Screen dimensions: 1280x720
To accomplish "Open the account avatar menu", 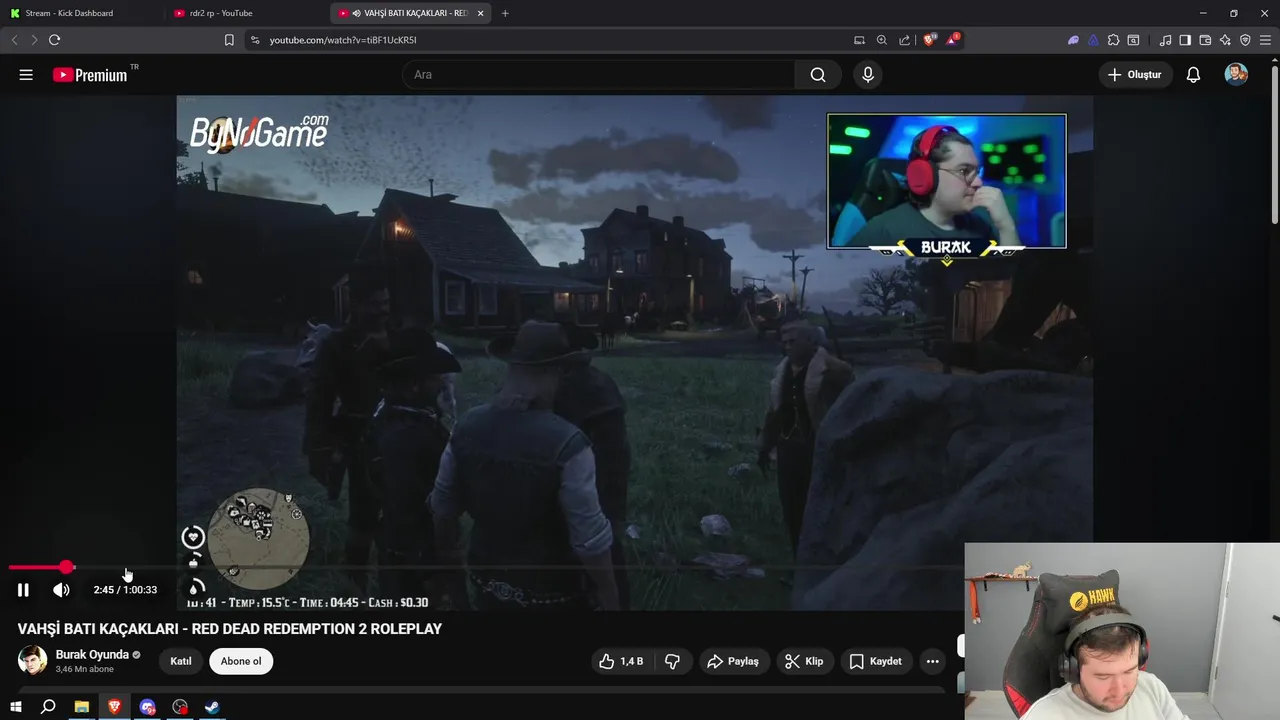I will 1236,75.
